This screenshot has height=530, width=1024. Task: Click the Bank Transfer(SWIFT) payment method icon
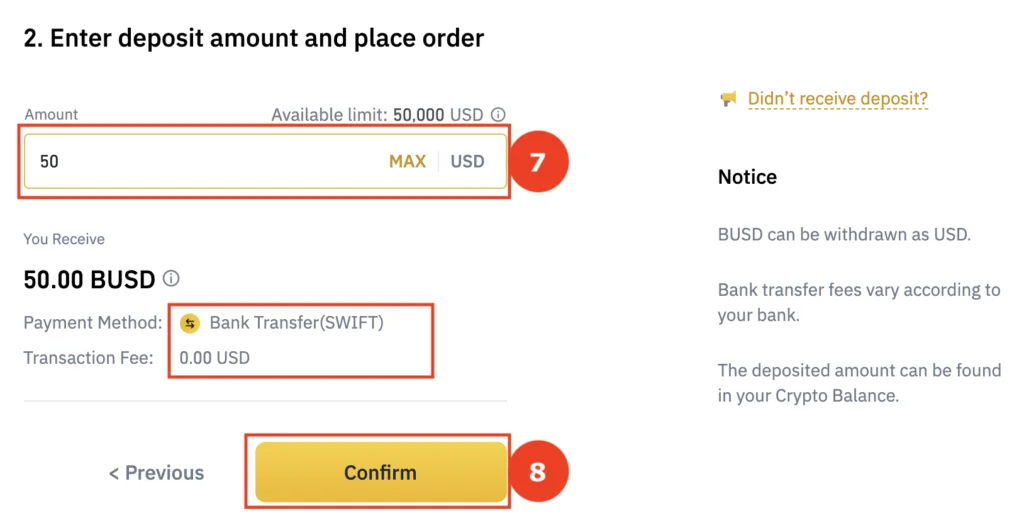tap(189, 323)
